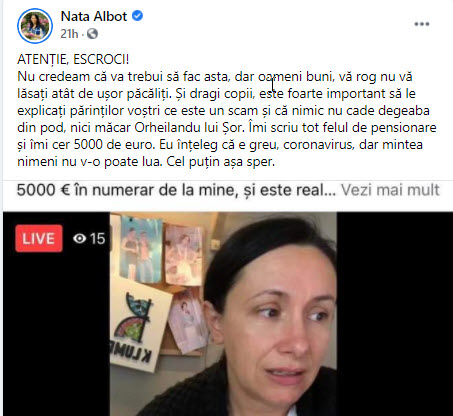453x416 pixels.
Task: Click the viewer count number 15
Action: tap(97, 239)
